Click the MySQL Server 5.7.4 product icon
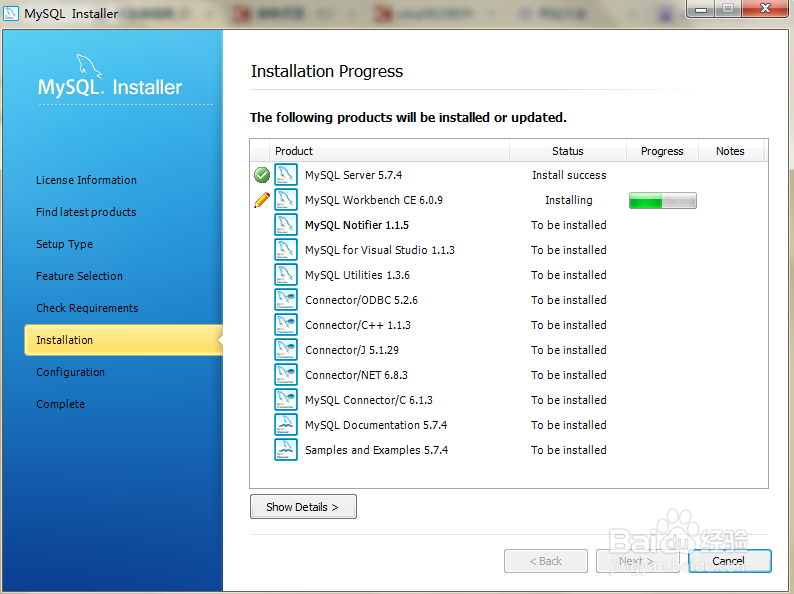 286,175
